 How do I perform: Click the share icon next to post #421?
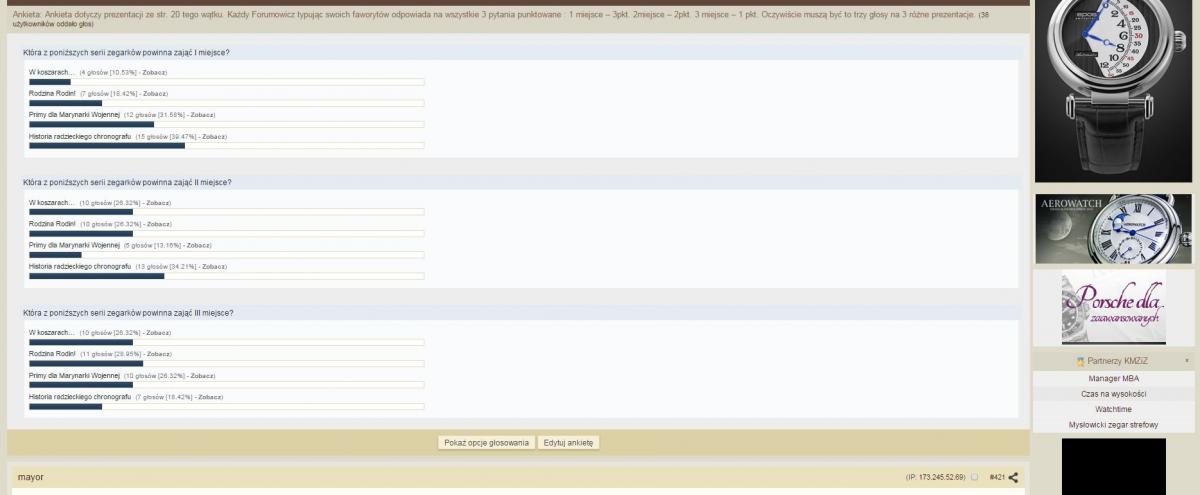[1013, 478]
